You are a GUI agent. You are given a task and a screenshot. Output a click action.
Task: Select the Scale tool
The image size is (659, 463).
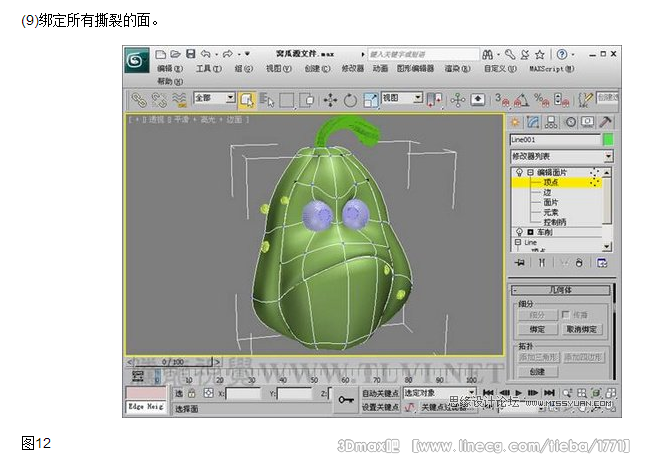pyautogui.click(x=370, y=100)
